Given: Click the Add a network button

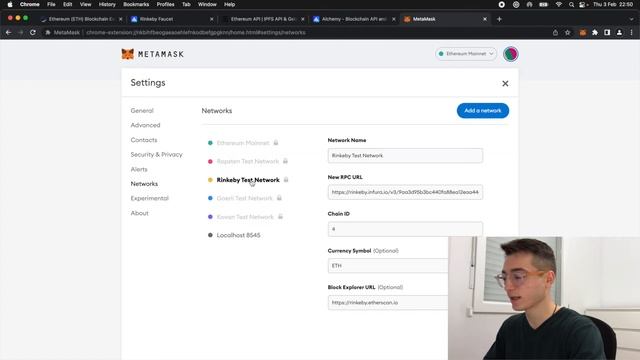Looking at the screenshot, I should click(482, 111).
